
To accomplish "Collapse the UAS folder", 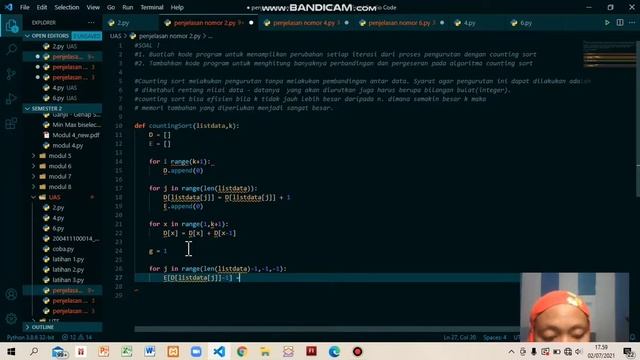I will [x=54, y=197].
